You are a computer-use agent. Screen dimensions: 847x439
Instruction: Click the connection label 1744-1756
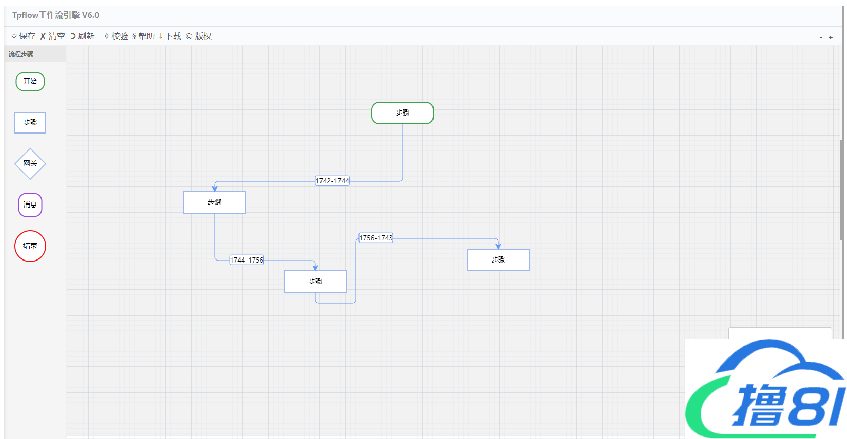tap(247, 260)
